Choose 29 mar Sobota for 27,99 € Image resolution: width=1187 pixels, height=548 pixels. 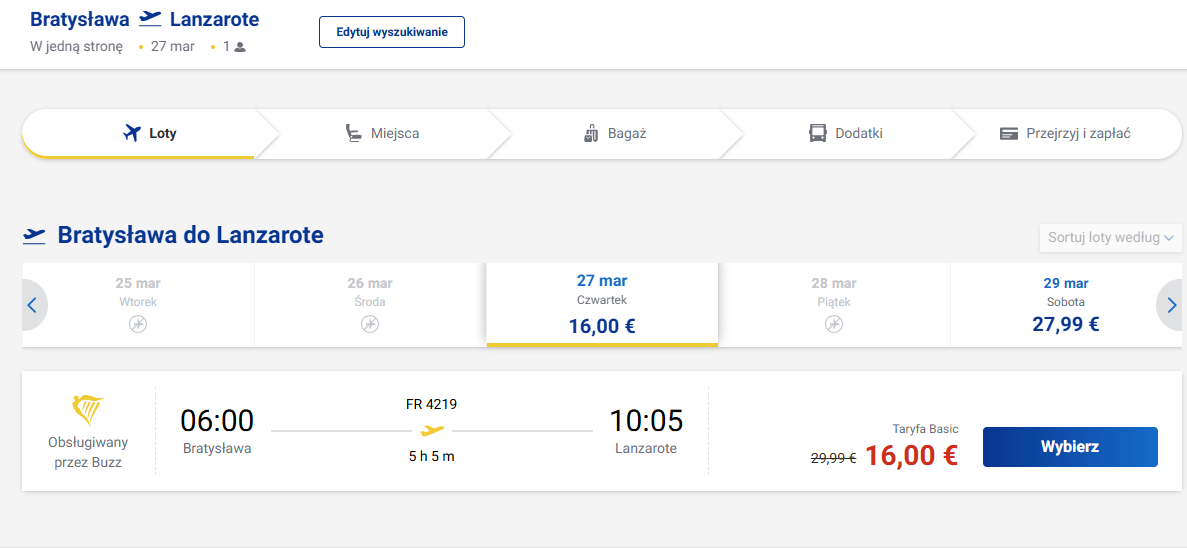pos(1065,305)
